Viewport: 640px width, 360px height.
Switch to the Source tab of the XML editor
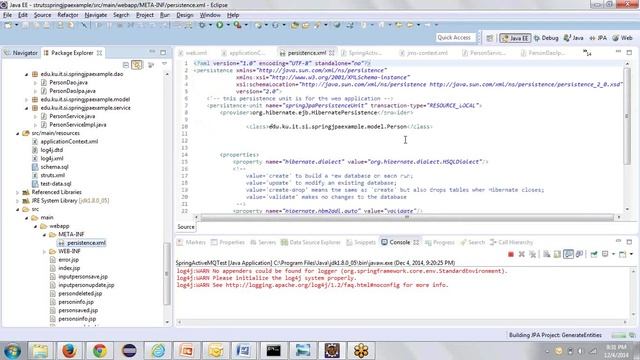pyautogui.click(x=186, y=227)
